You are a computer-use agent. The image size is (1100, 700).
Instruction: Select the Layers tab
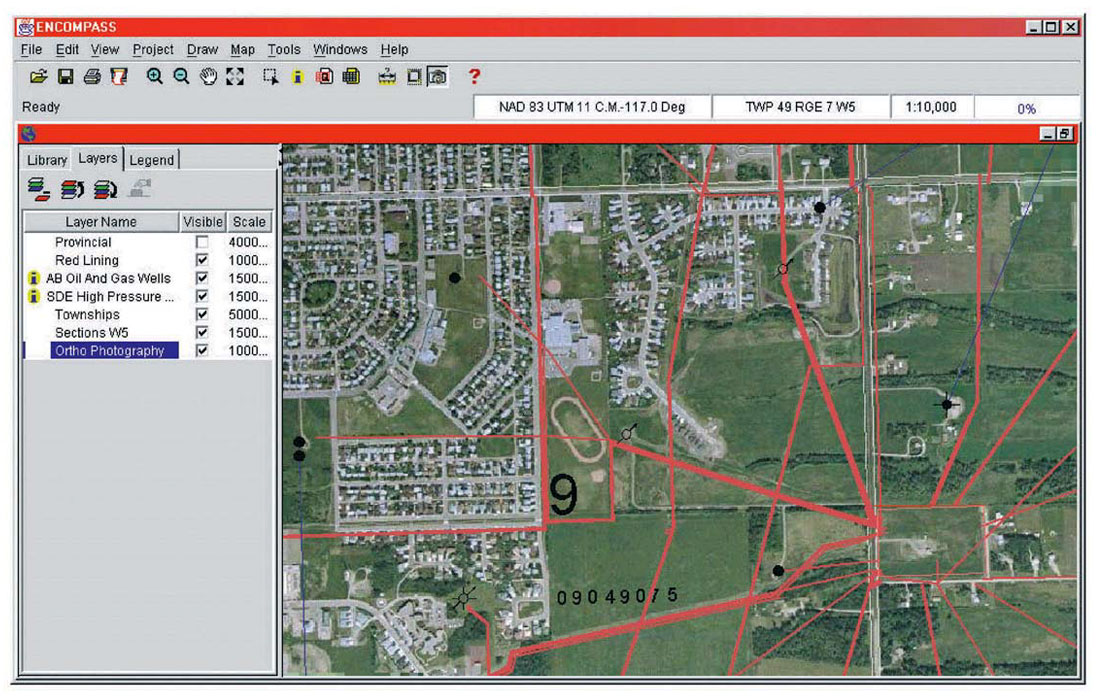point(98,159)
